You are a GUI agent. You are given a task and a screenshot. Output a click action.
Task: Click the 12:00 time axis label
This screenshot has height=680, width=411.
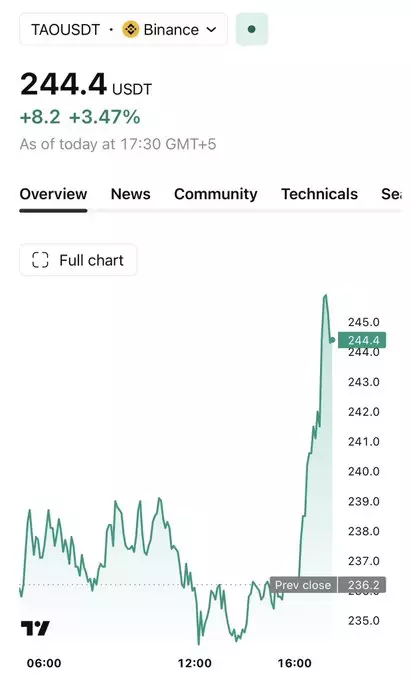pos(195,663)
